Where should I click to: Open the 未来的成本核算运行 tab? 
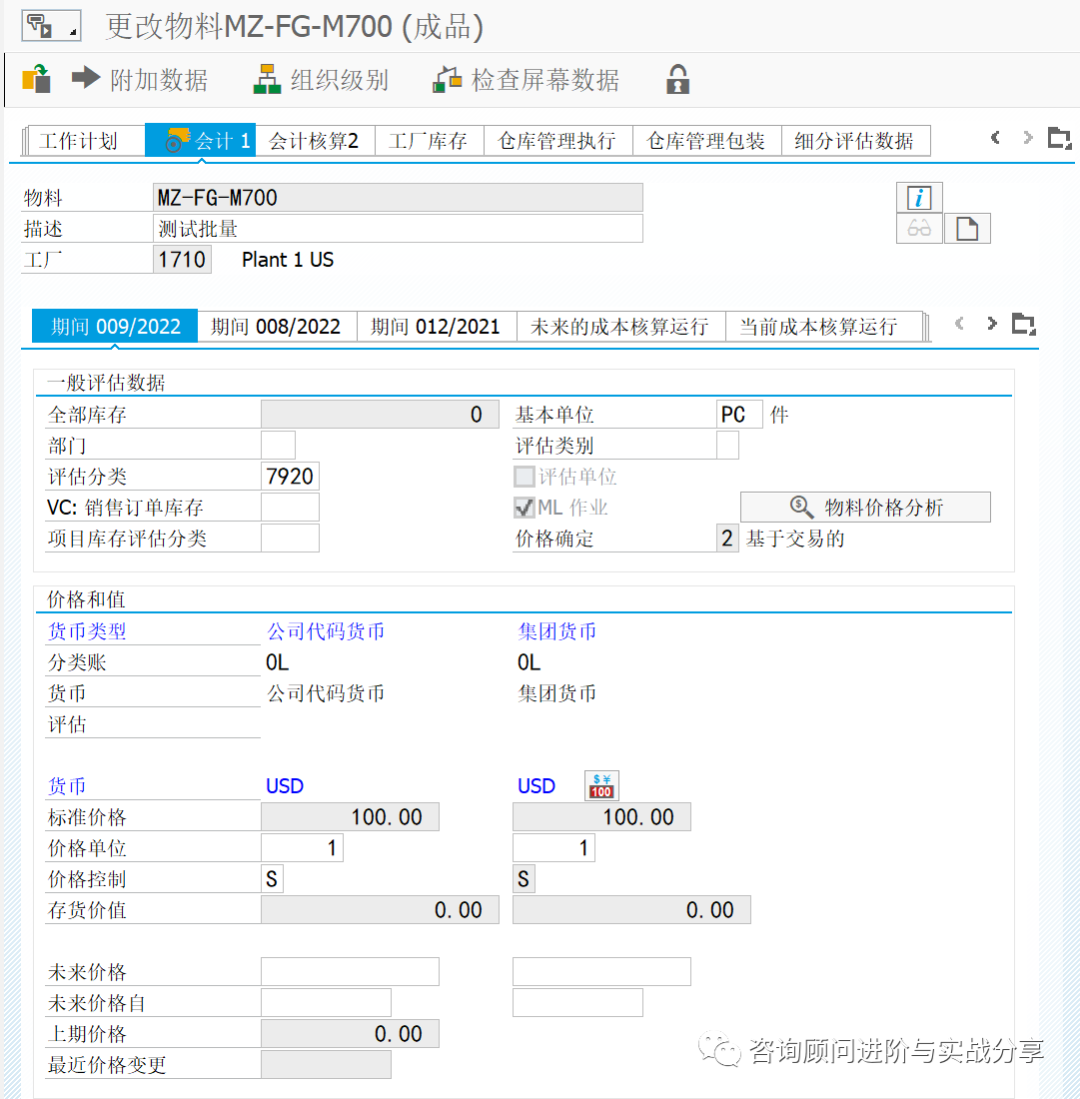[620, 327]
